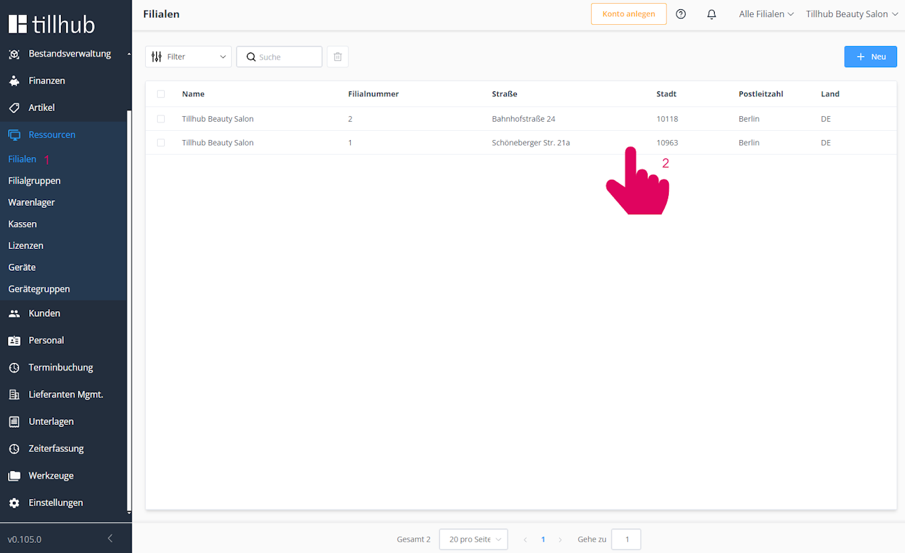Click the Unterlagen document icon
This screenshot has height=553, width=905.
14,422
